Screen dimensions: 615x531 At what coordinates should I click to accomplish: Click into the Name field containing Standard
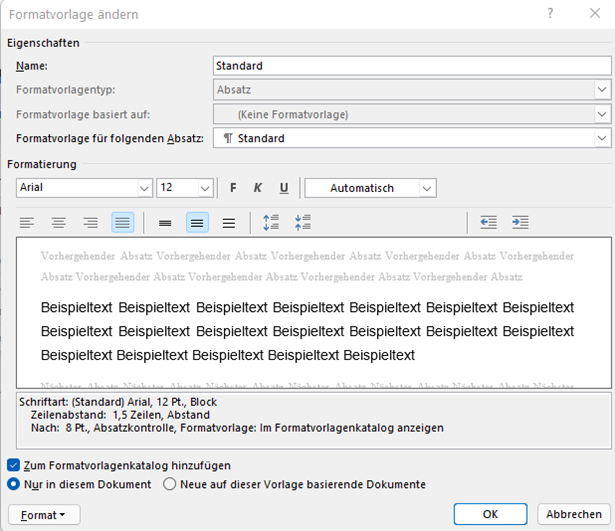(x=410, y=66)
